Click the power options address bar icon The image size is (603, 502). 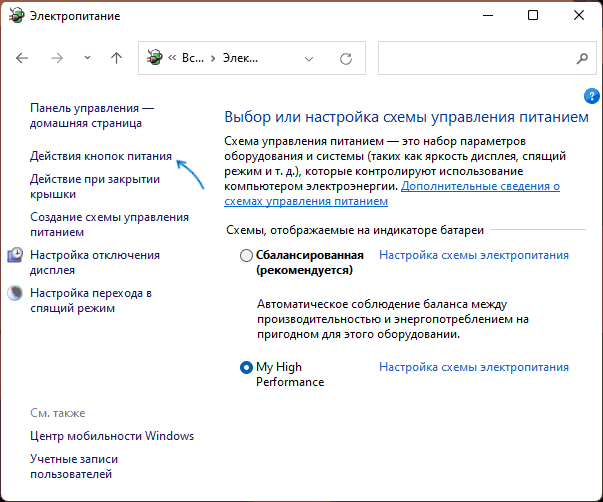point(155,58)
